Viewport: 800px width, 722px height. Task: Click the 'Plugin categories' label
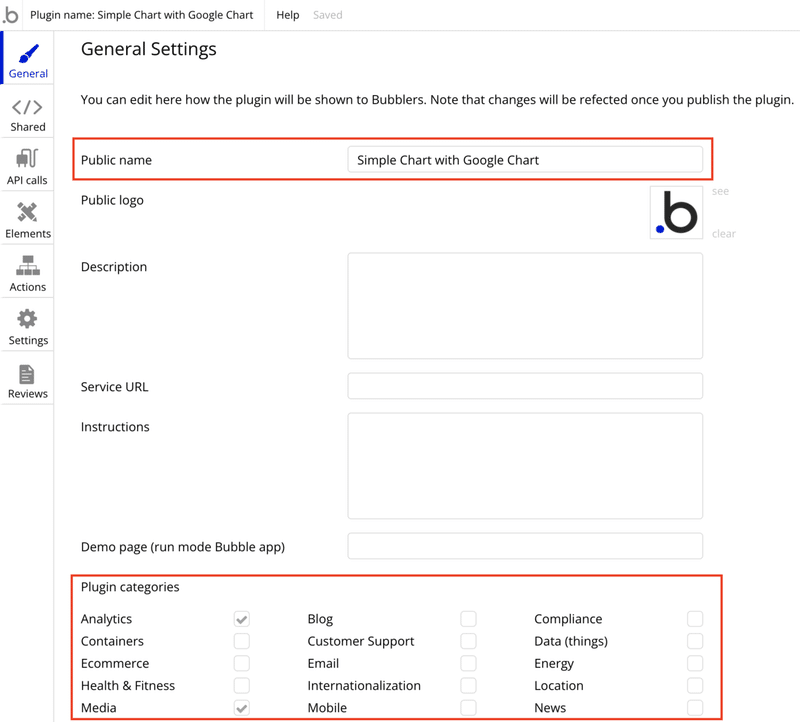click(130, 587)
